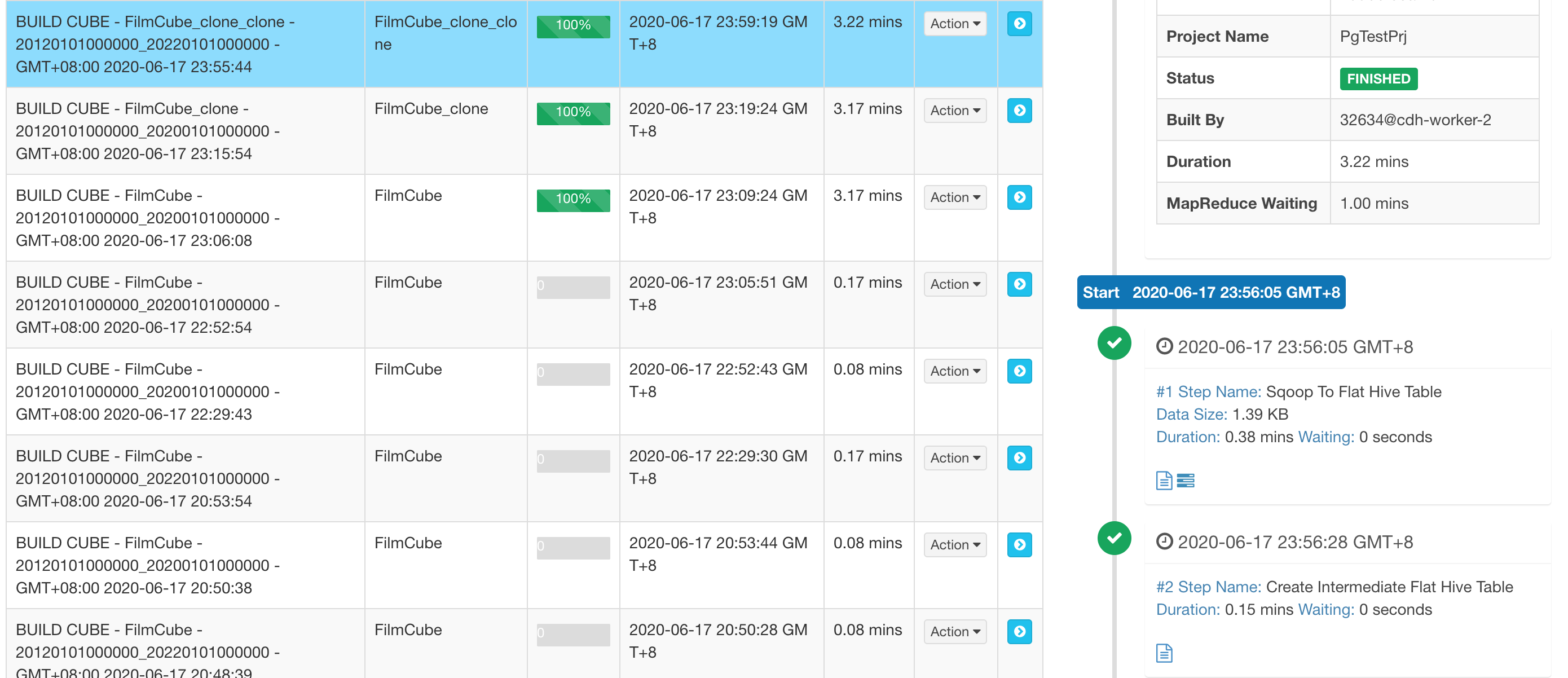
Task: Expand Action dropdown for FilmCube_clone_clone job
Action: (x=954, y=24)
